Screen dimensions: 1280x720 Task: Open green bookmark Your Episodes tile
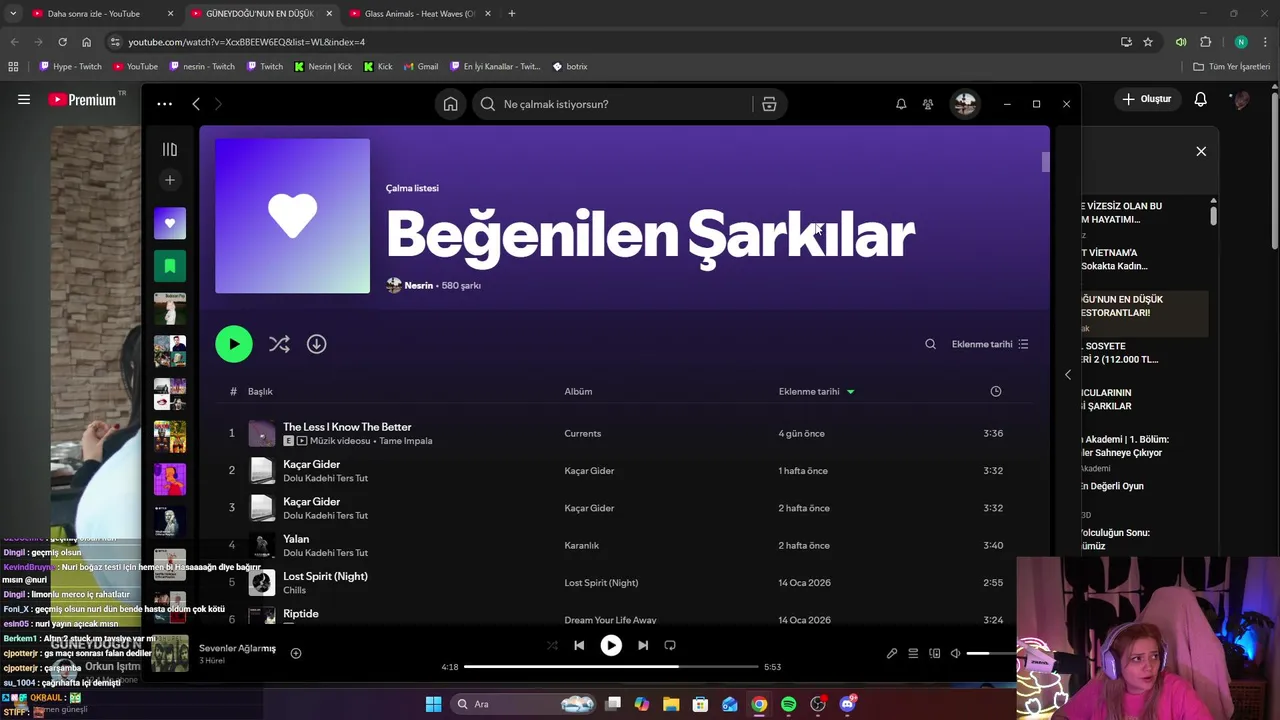[x=170, y=266]
